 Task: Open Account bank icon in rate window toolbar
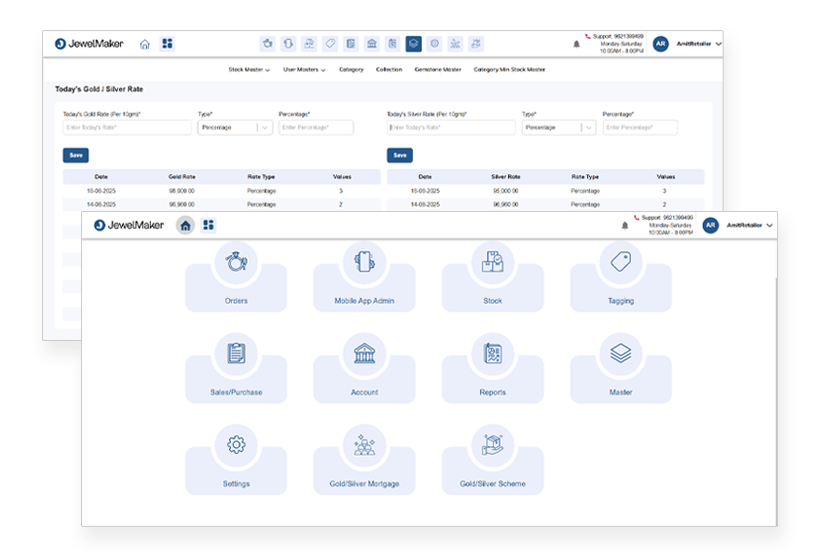pos(372,44)
